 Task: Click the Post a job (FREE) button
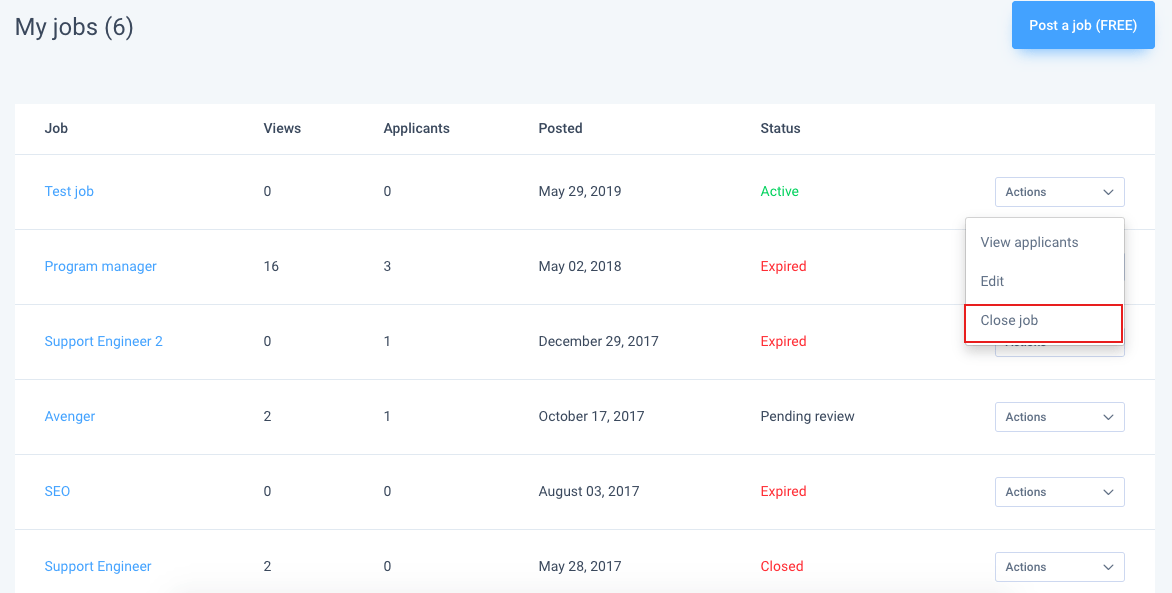click(x=1083, y=25)
